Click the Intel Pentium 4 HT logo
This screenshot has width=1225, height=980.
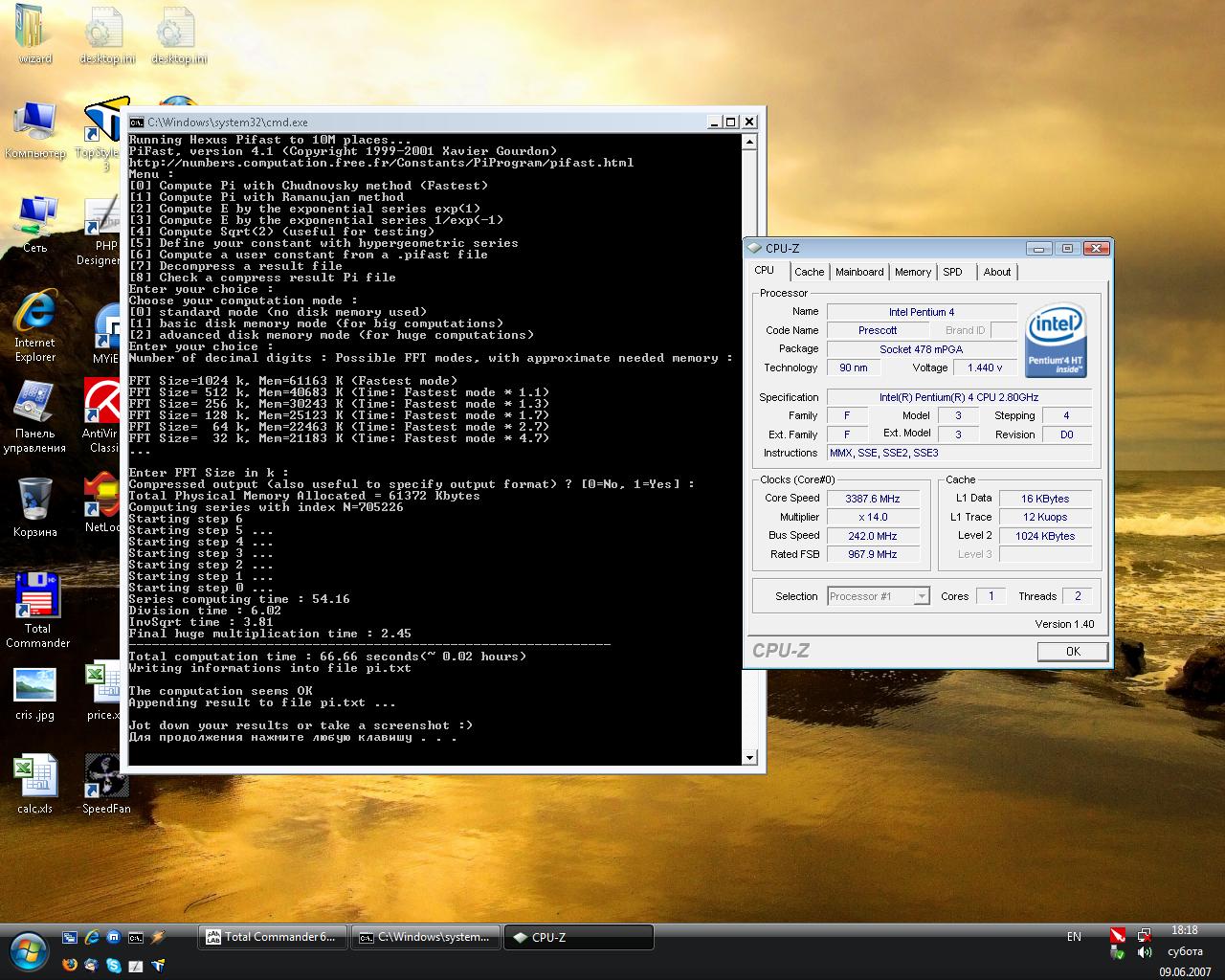point(1056,340)
